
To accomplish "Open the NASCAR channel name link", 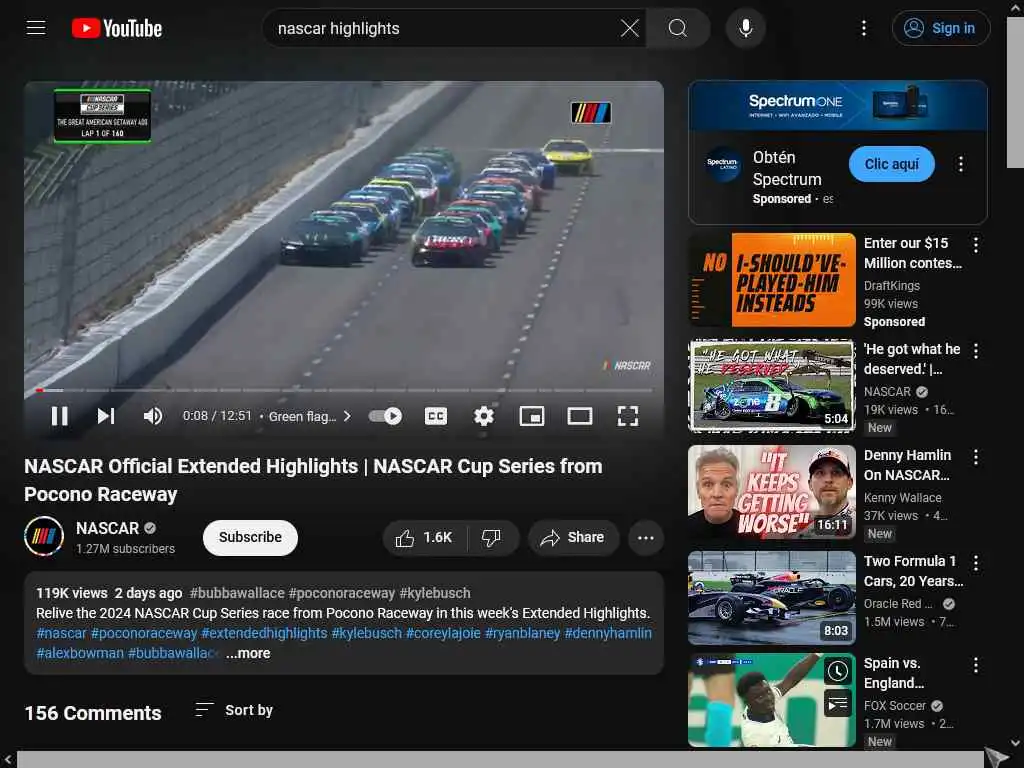I will click(x=107, y=528).
